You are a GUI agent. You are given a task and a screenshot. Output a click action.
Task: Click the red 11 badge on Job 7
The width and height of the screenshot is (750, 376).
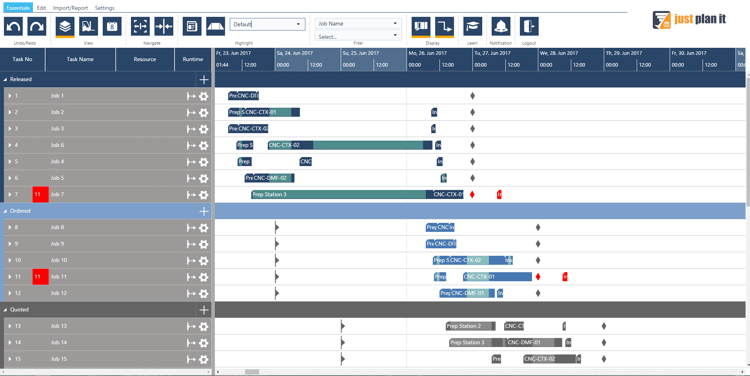coord(40,195)
